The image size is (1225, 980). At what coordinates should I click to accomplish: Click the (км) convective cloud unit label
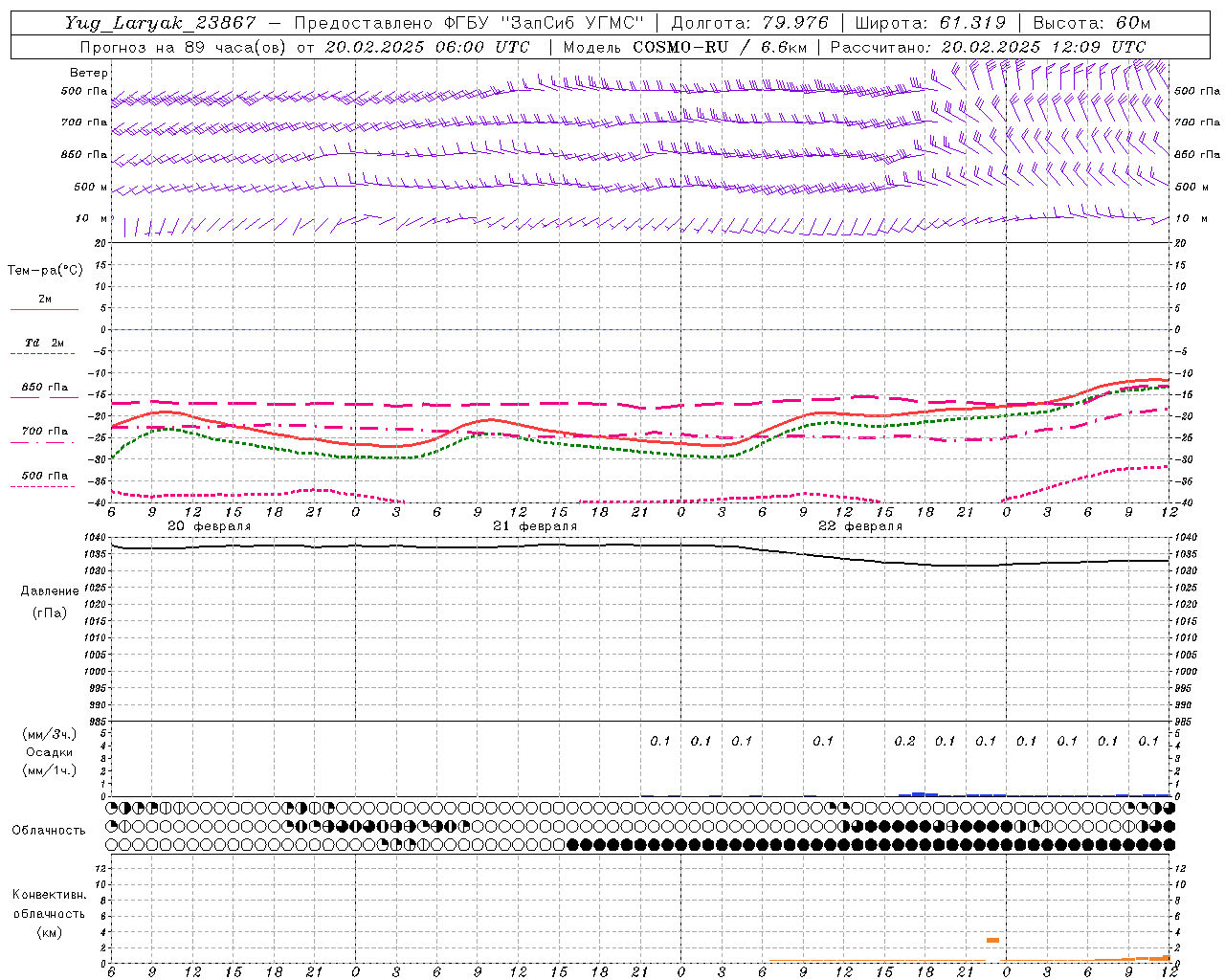coord(49,931)
